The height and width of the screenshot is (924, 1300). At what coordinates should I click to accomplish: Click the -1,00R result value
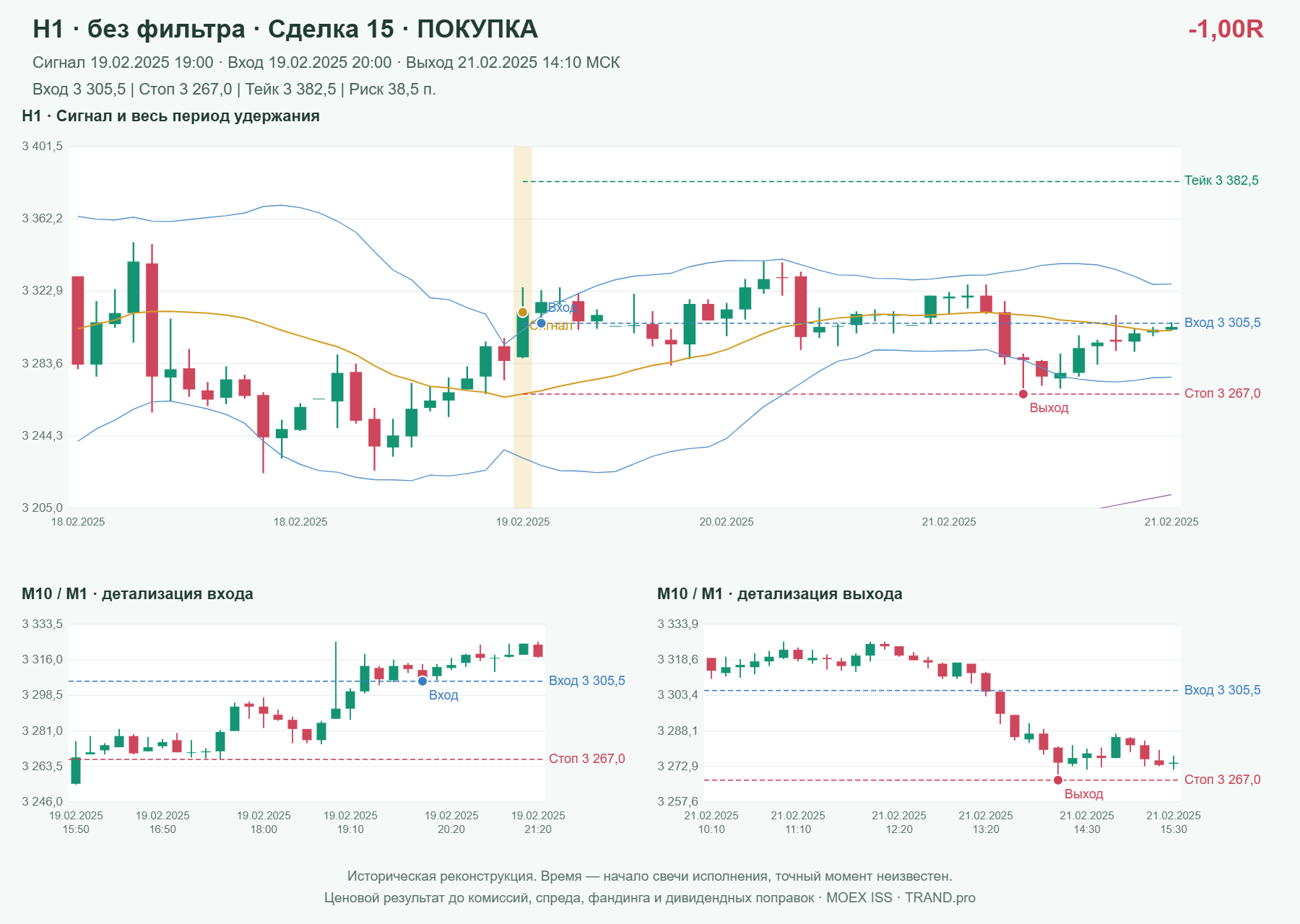coord(1226,29)
